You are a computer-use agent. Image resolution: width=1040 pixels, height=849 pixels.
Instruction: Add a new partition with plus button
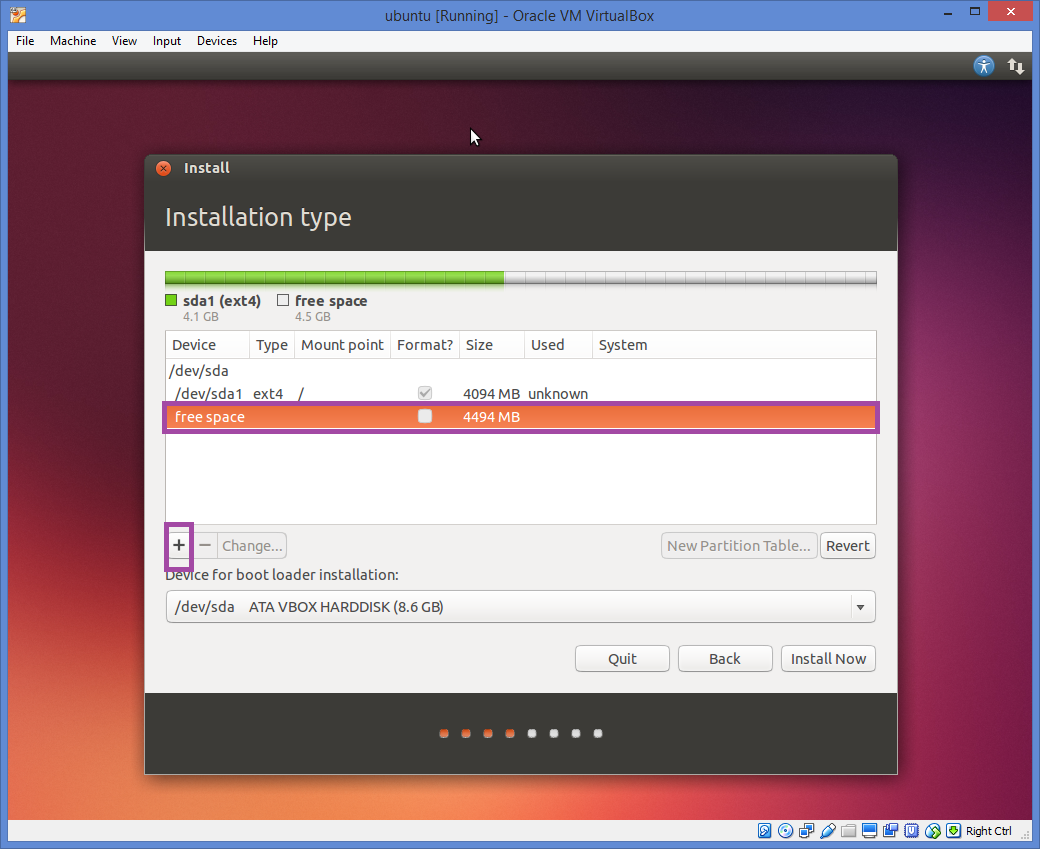pyautogui.click(x=178, y=545)
